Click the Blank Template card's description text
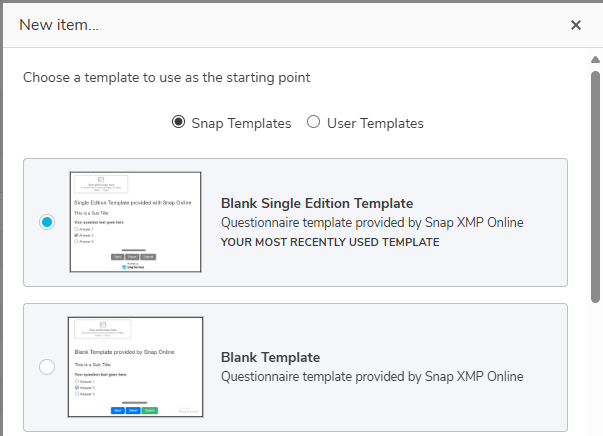This screenshot has height=436, width=603. point(372,376)
